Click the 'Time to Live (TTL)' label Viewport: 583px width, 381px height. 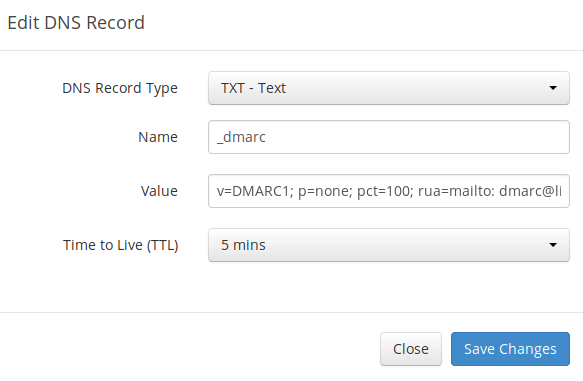120,245
